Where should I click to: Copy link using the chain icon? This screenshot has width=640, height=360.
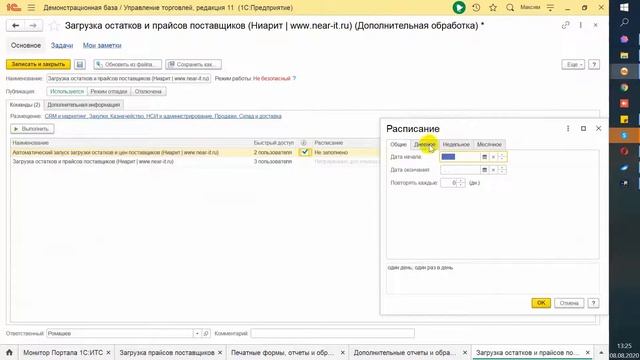[565, 25]
